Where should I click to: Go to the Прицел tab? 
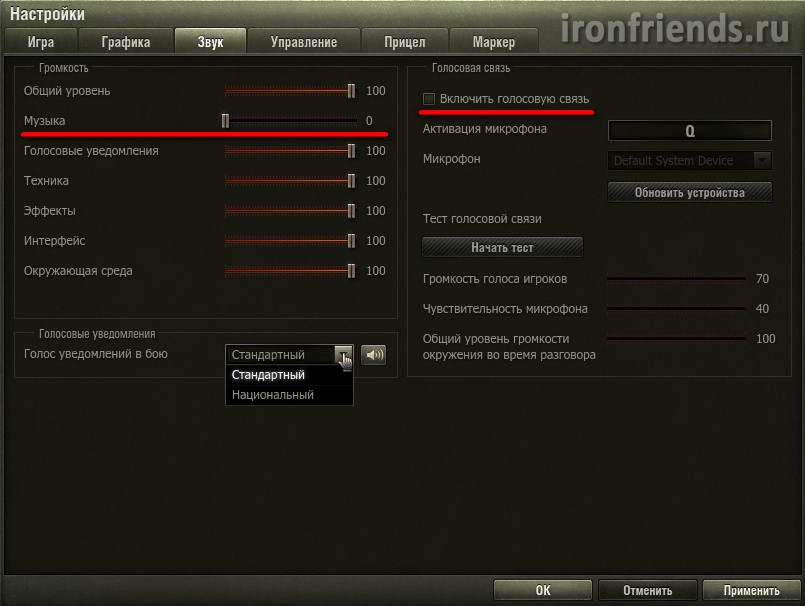coord(405,42)
